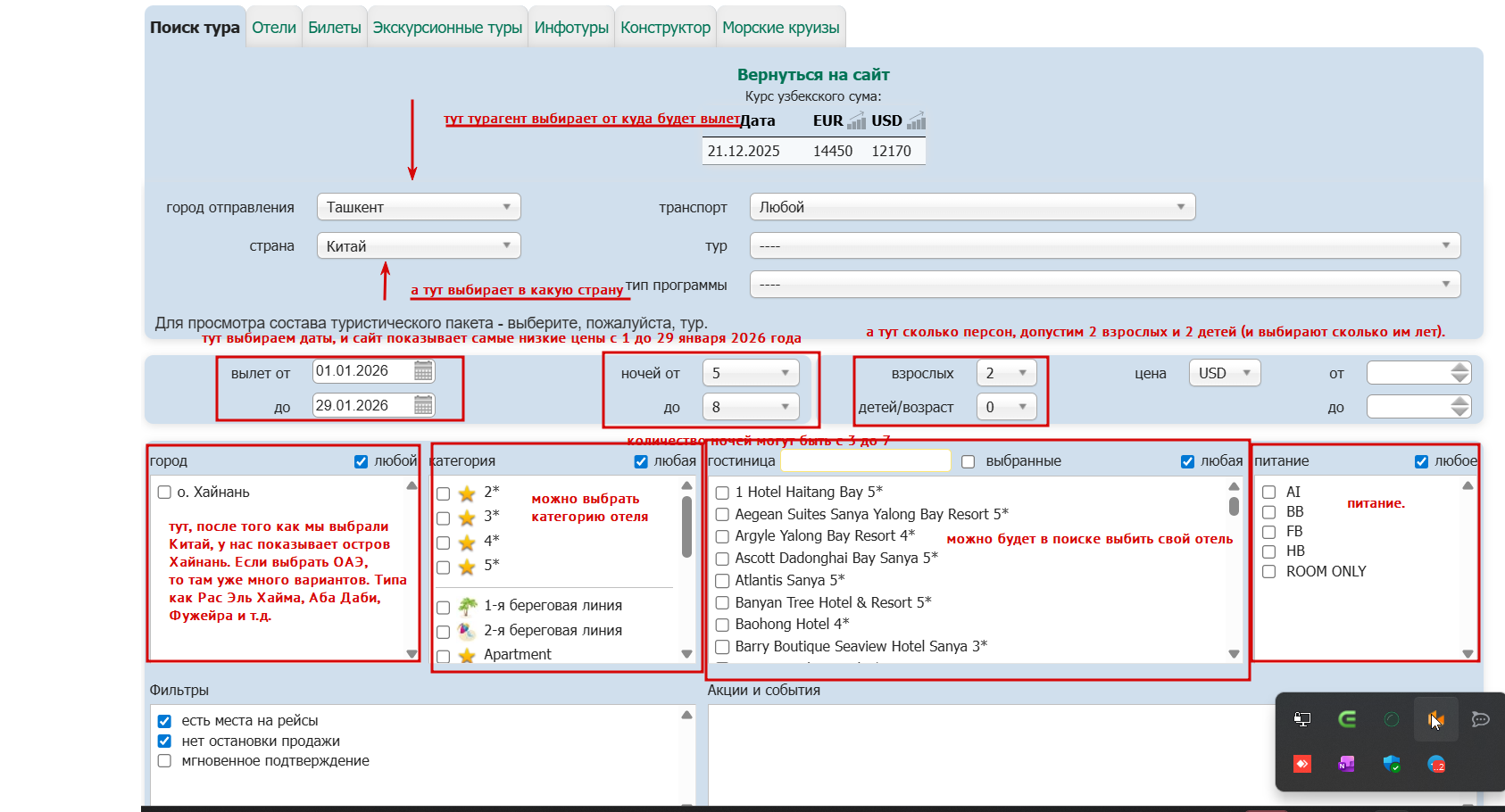Open the green C-shaped tray icon
1505x812 pixels.
pyautogui.click(x=1347, y=719)
